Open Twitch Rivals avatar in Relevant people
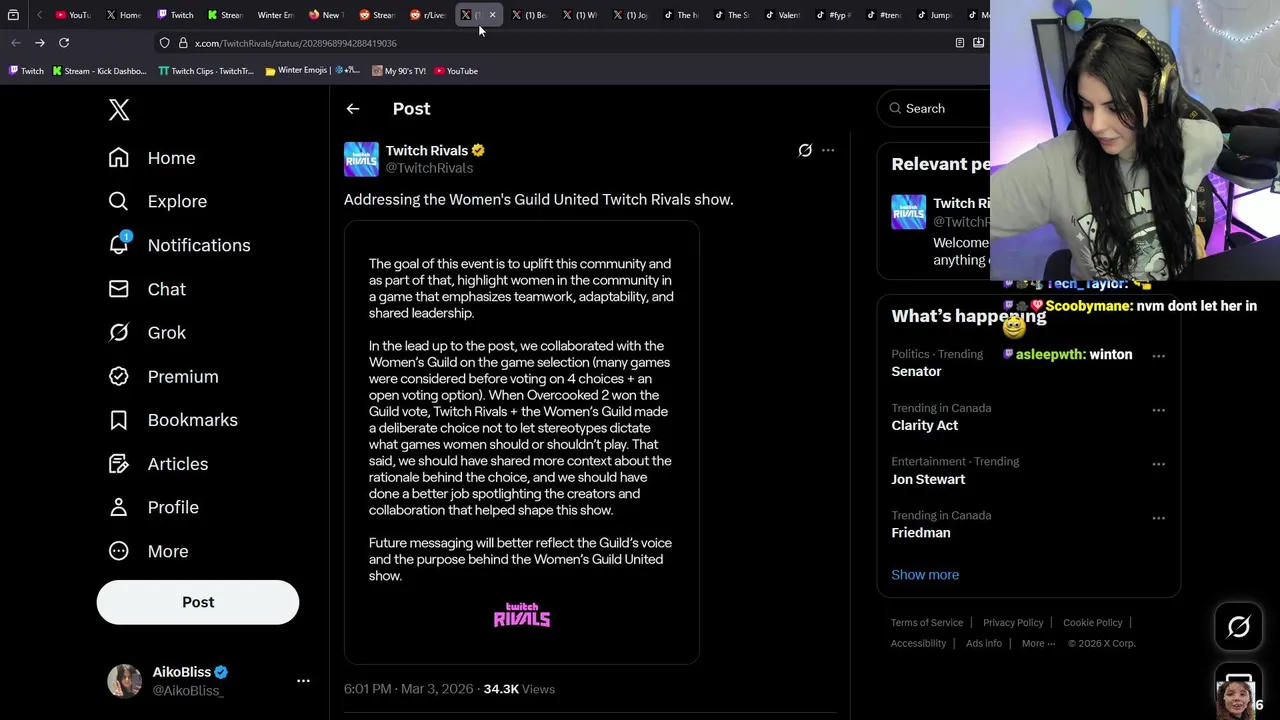Screen dimensions: 1280x720 tap(909, 212)
